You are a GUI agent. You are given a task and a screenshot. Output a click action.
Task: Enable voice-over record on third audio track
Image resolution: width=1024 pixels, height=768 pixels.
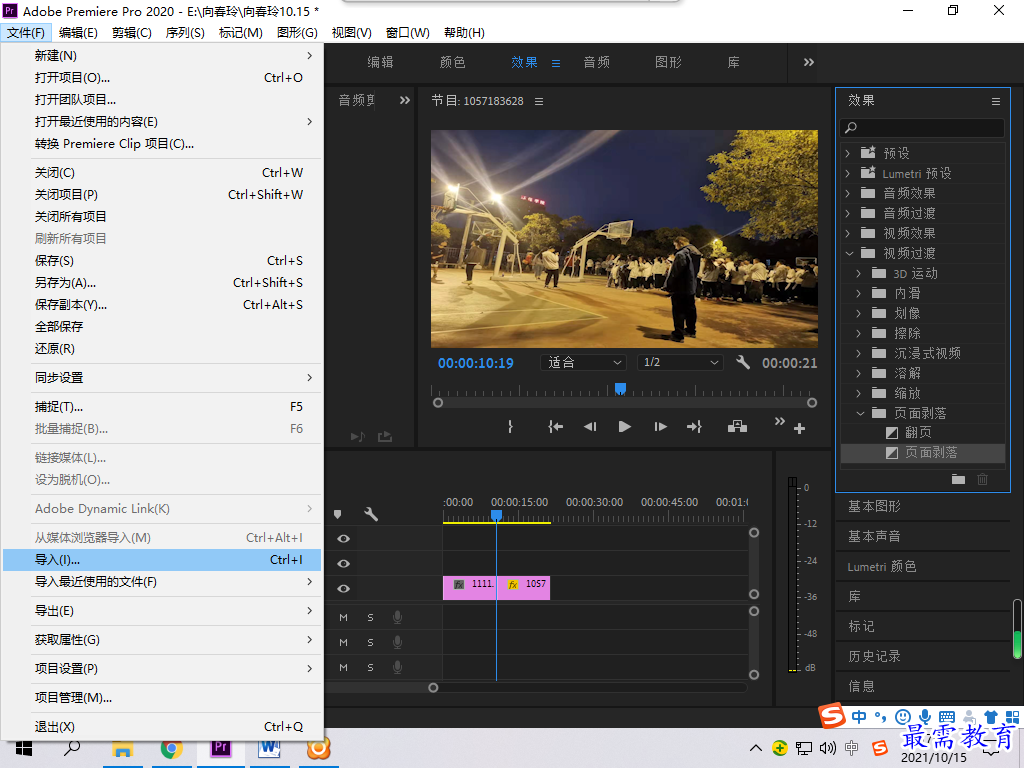(397, 667)
